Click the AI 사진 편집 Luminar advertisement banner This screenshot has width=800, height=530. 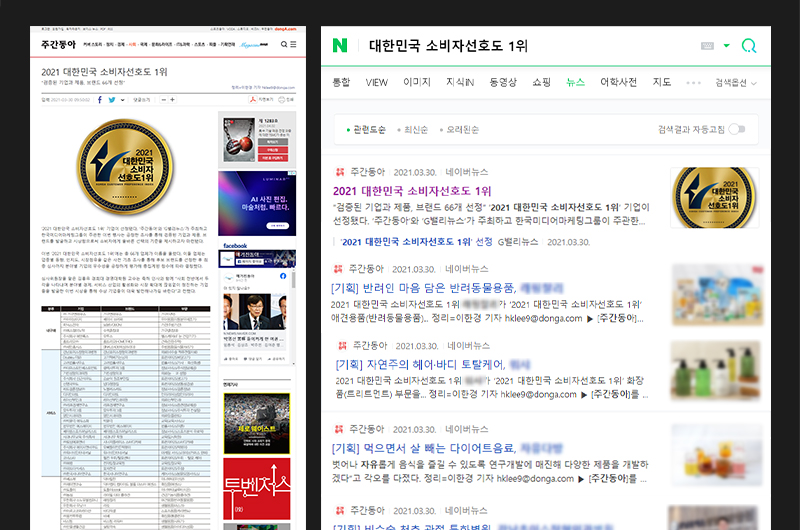[x=257, y=203]
